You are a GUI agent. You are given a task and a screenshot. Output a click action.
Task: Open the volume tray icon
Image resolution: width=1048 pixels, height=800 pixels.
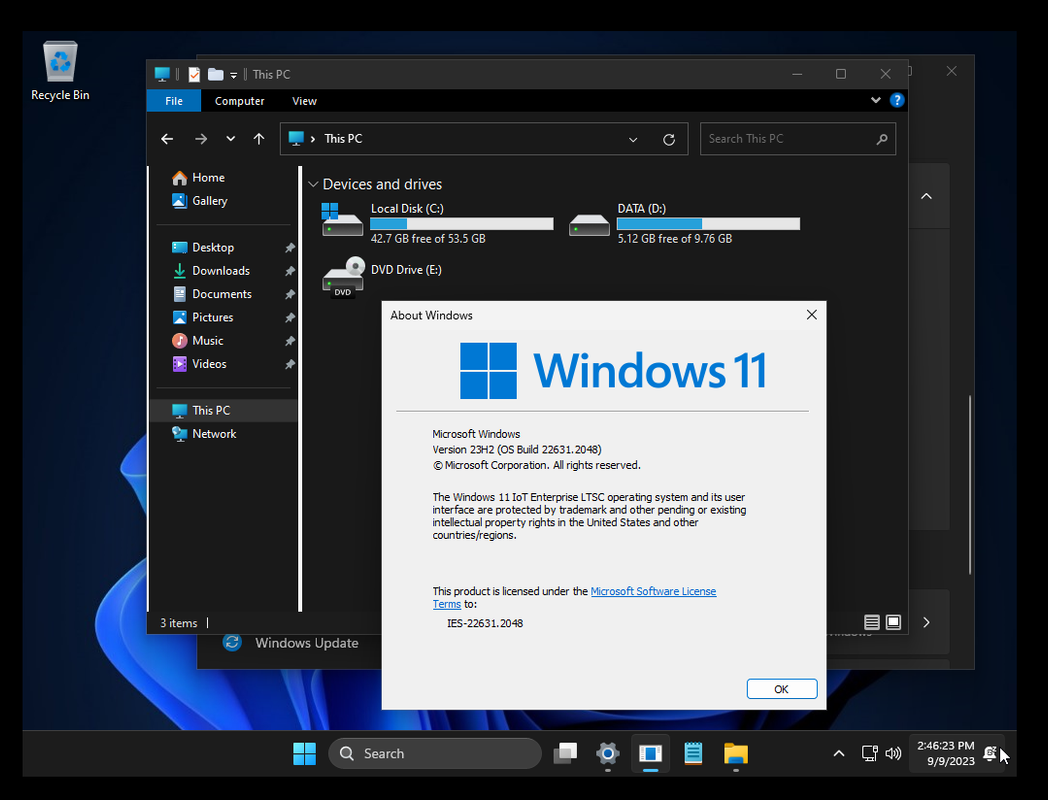(x=893, y=754)
